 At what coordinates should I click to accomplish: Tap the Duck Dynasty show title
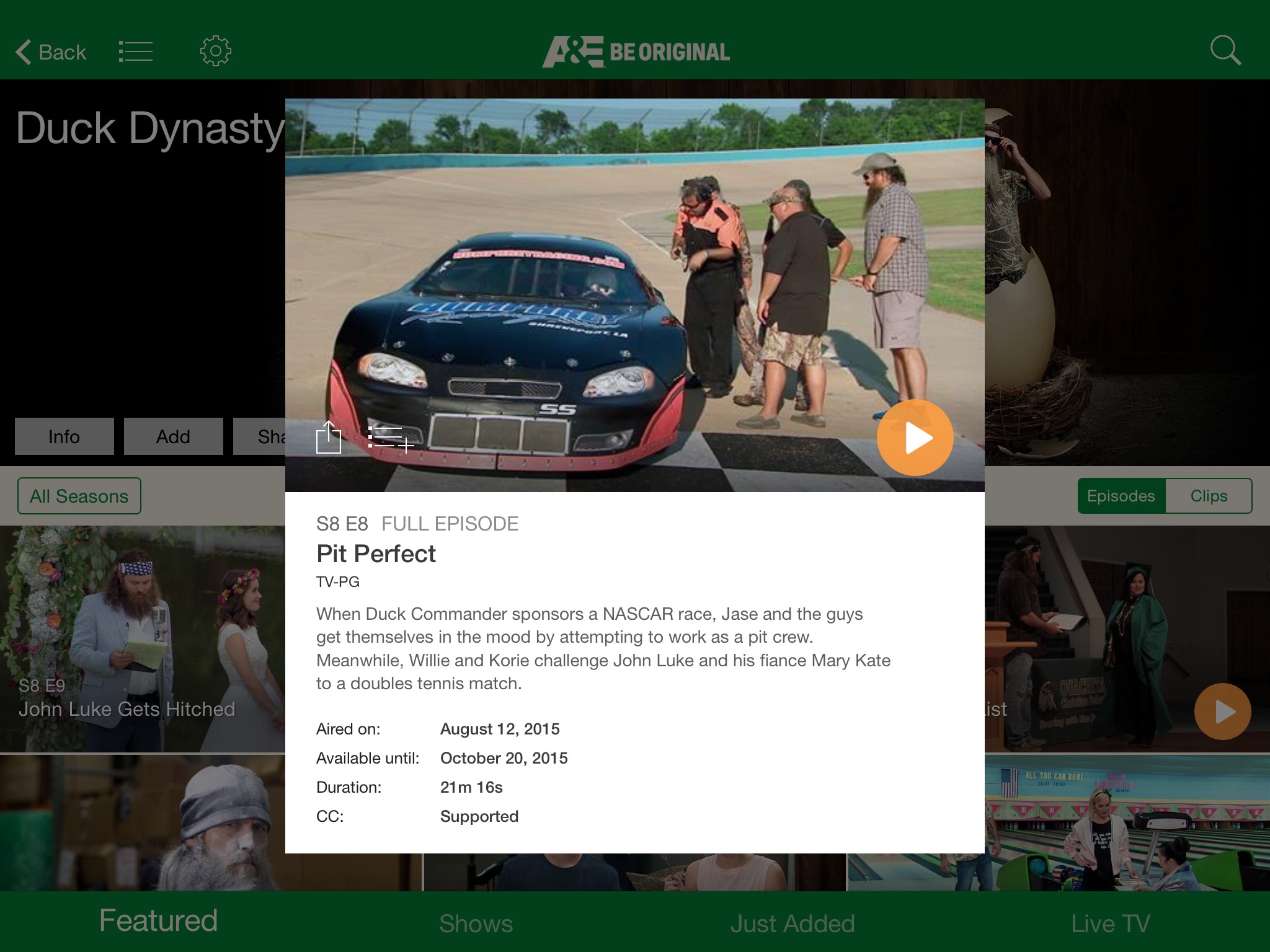[151, 129]
